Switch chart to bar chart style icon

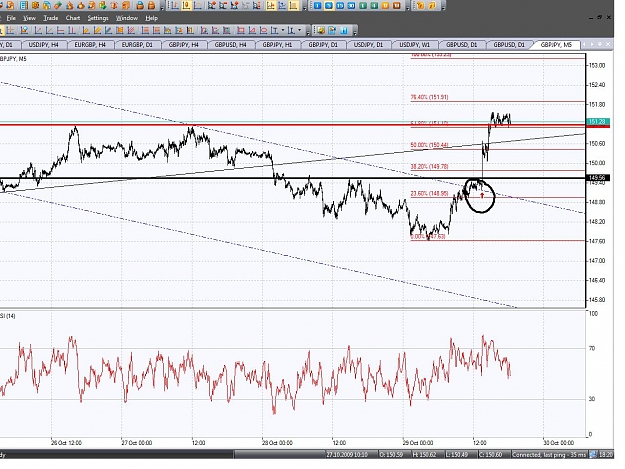tap(175, 6)
